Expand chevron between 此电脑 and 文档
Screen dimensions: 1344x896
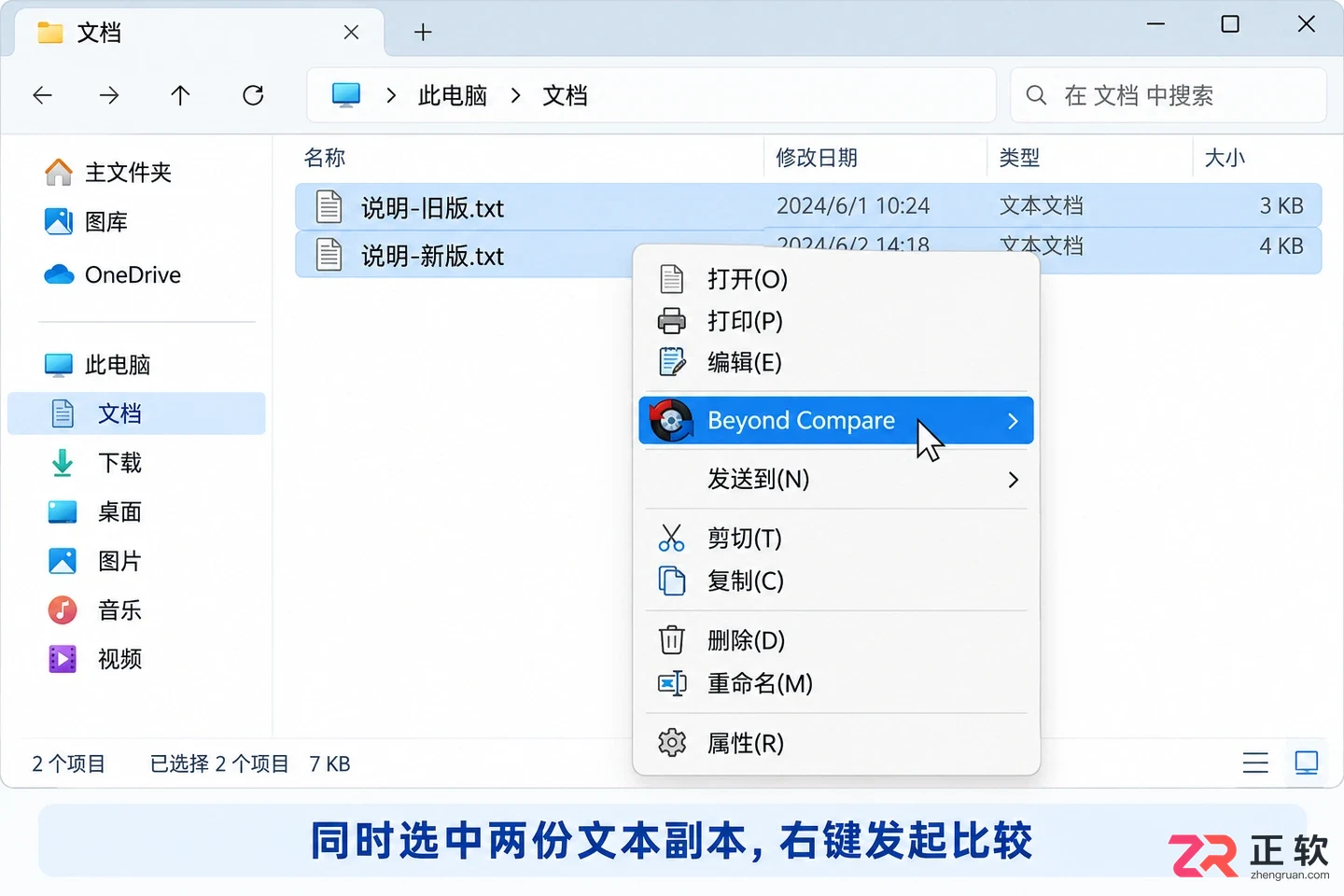pyautogui.click(x=515, y=95)
